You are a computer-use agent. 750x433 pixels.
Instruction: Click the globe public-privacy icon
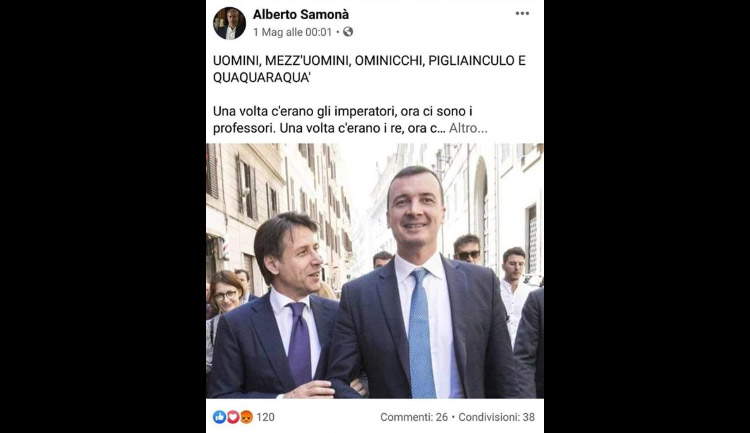point(348,32)
